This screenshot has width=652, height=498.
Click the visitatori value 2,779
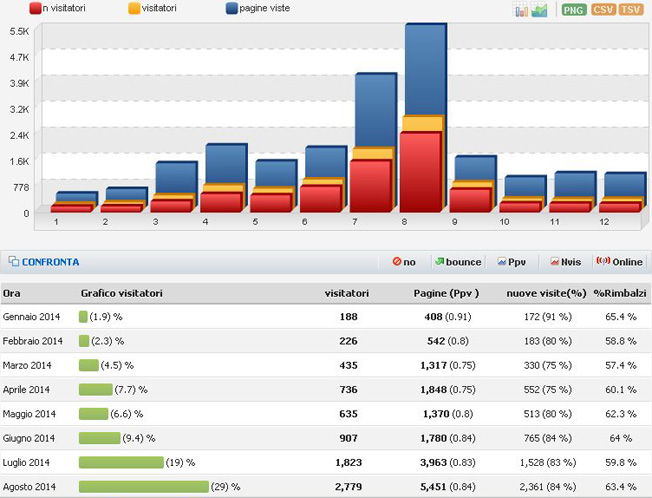pyautogui.click(x=348, y=487)
